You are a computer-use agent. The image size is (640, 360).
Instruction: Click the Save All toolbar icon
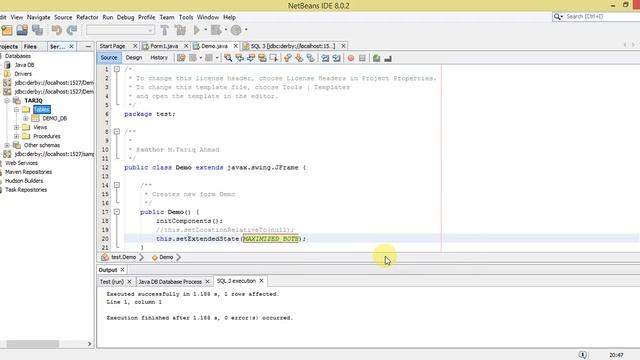tap(38, 30)
